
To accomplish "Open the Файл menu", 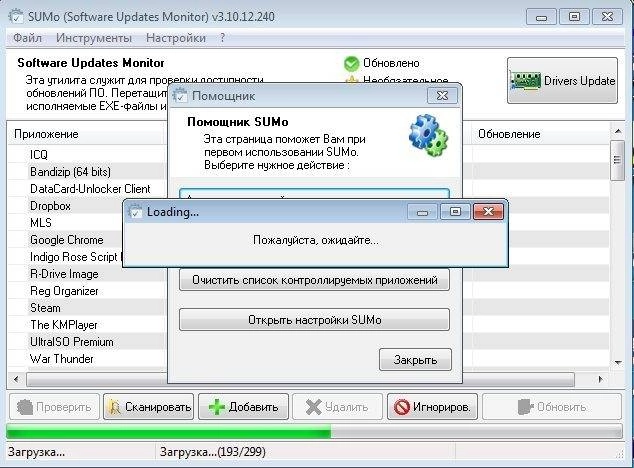I will (x=27, y=38).
